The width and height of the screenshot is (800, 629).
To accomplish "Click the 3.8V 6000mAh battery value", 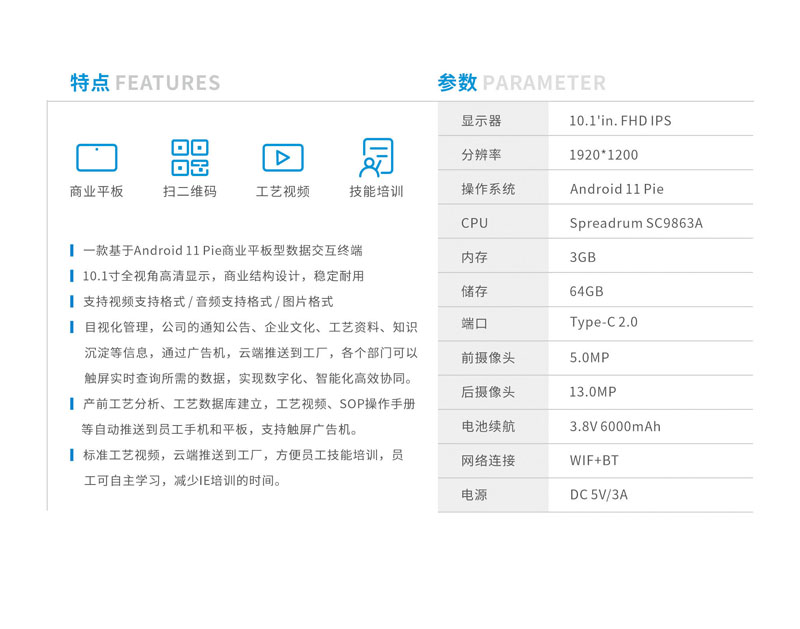I will point(615,426).
